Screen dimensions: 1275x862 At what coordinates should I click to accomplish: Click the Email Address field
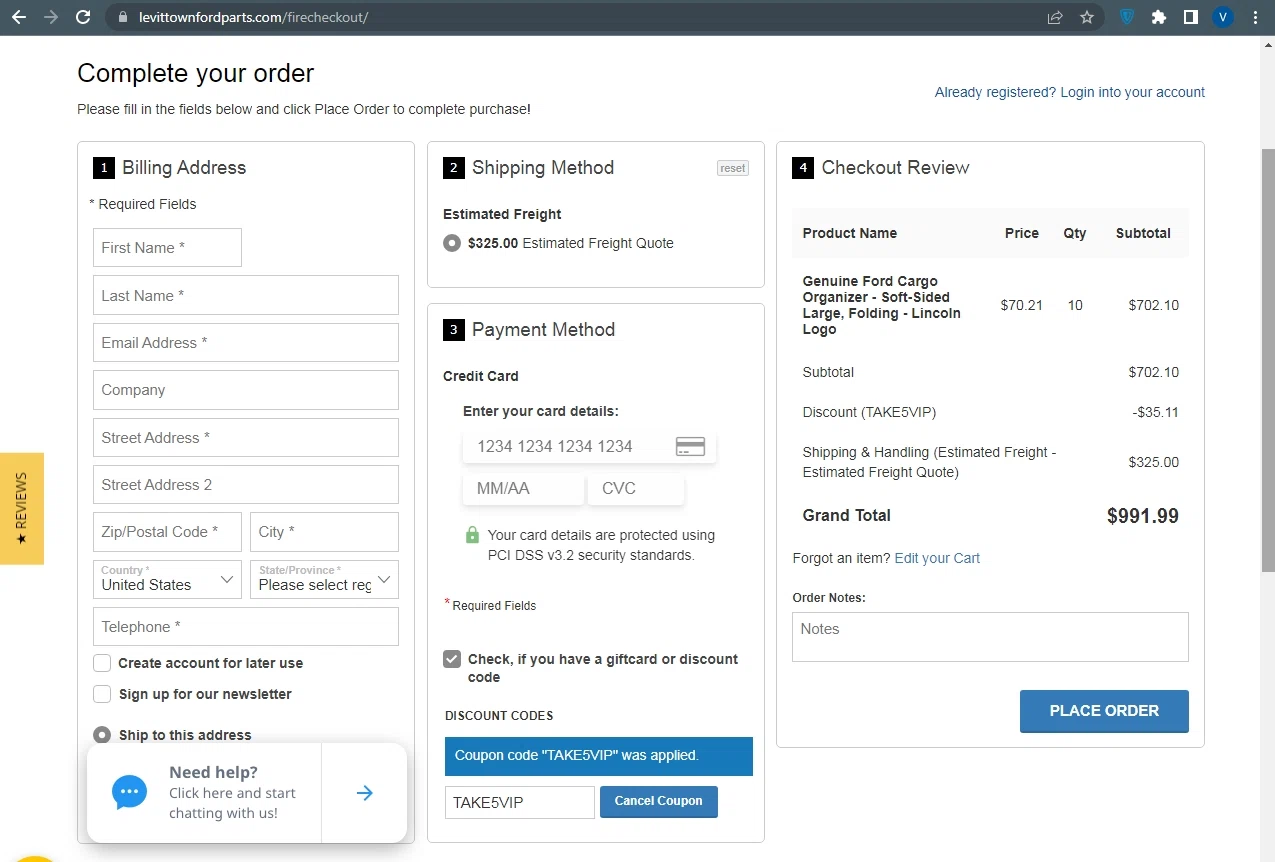tap(246, 342)
